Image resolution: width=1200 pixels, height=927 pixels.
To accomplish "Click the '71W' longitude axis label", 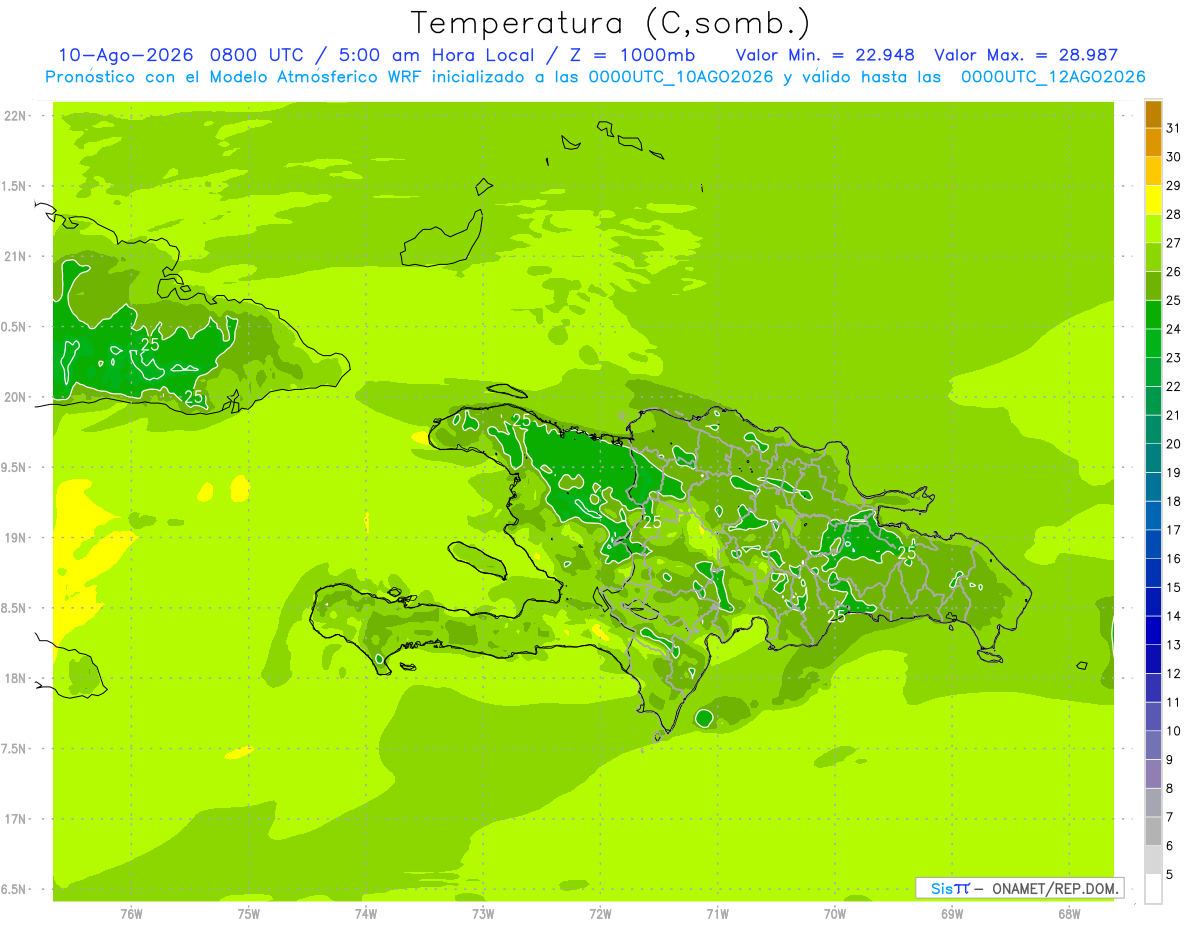I will pos(717,913).
